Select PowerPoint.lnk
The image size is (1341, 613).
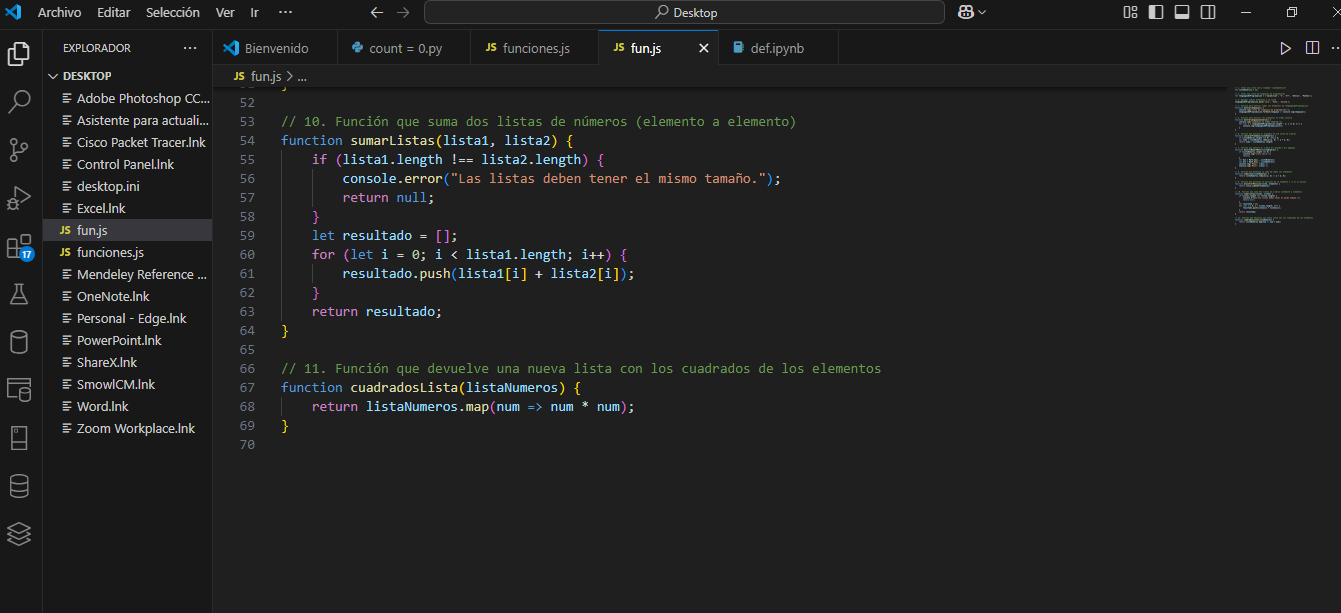(128, 340)
